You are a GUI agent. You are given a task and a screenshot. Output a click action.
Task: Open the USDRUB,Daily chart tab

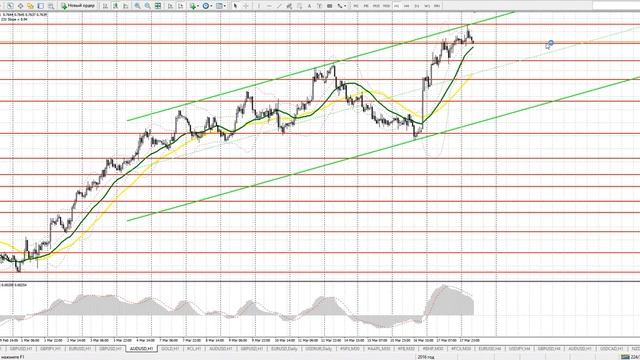pos(319,349)
